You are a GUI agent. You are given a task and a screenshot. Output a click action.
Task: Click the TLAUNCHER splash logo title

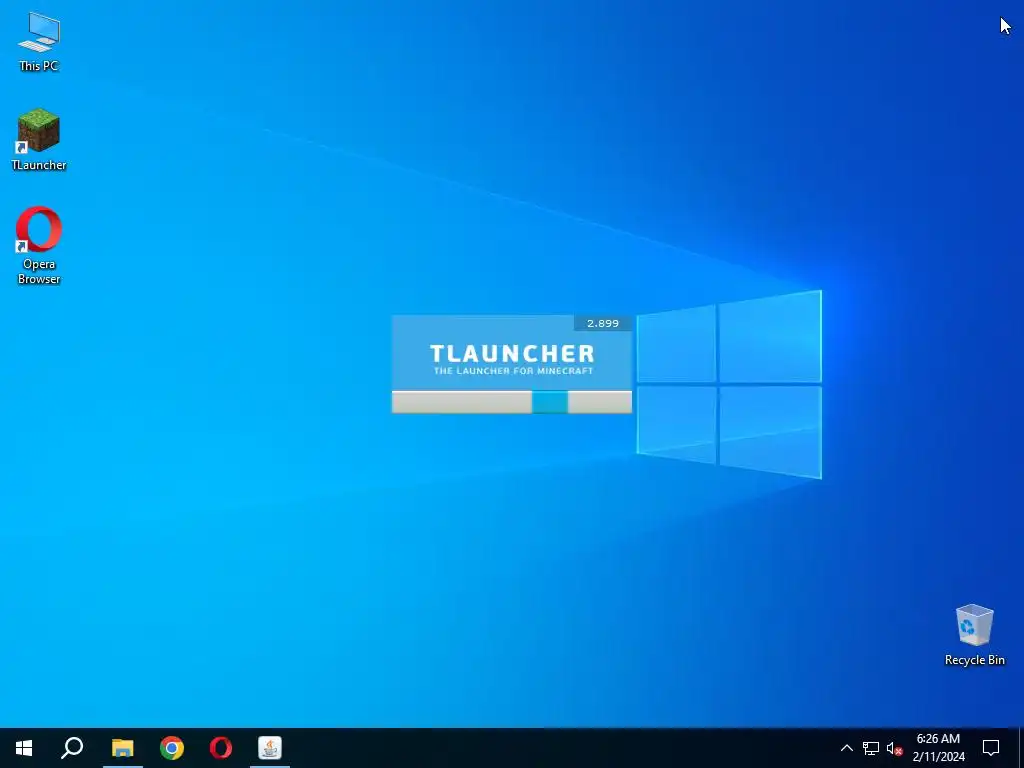click(x=512, y=354)
